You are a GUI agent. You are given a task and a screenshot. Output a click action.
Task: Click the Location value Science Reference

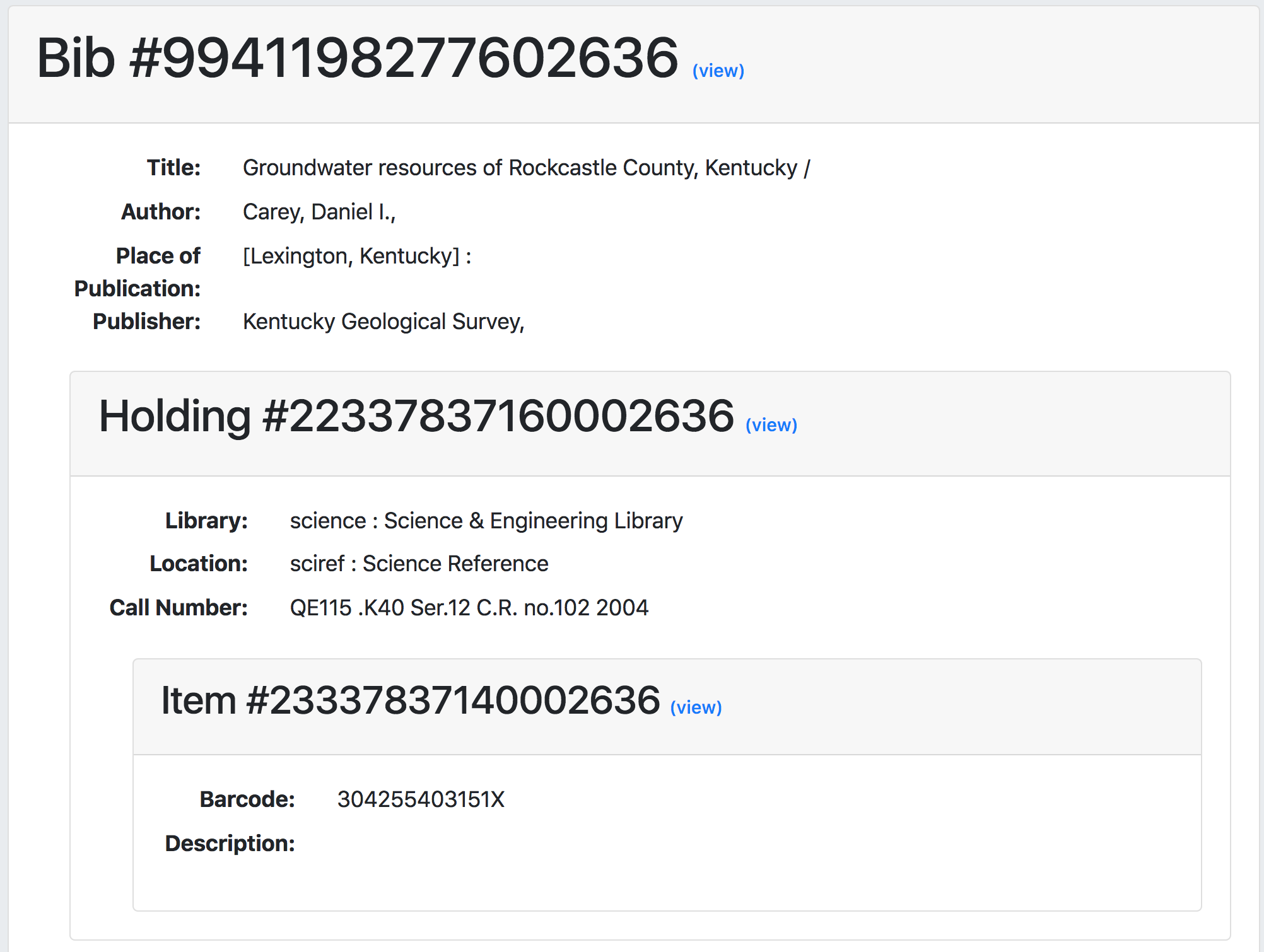[x=418, y=563]
